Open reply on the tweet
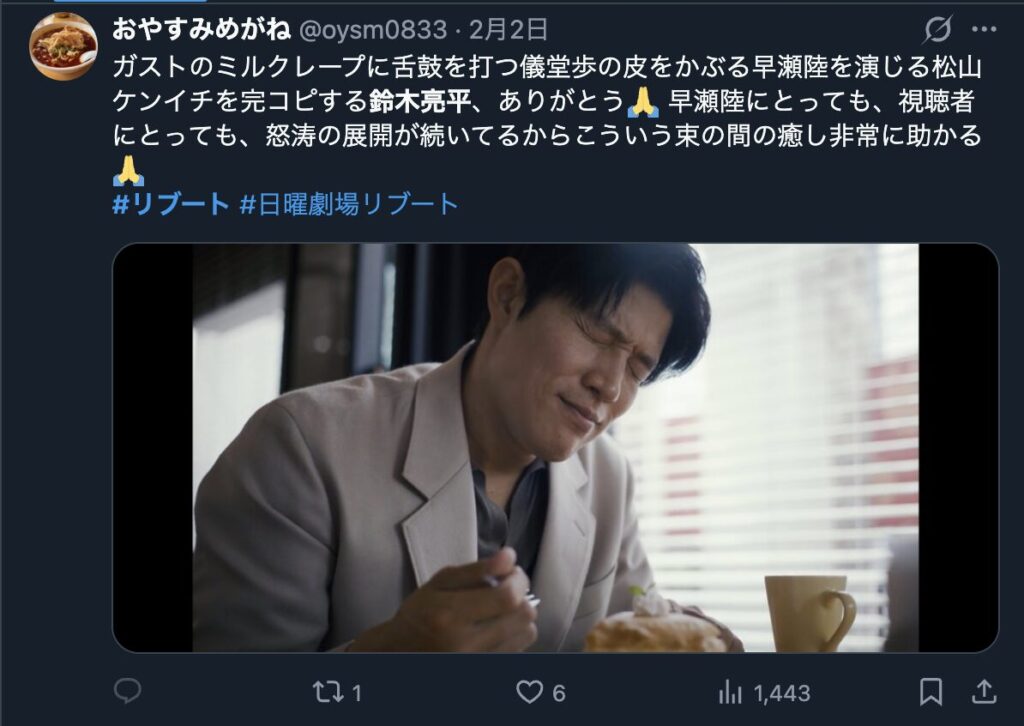This screenshot has width=1024, height=726. (127, 691)
